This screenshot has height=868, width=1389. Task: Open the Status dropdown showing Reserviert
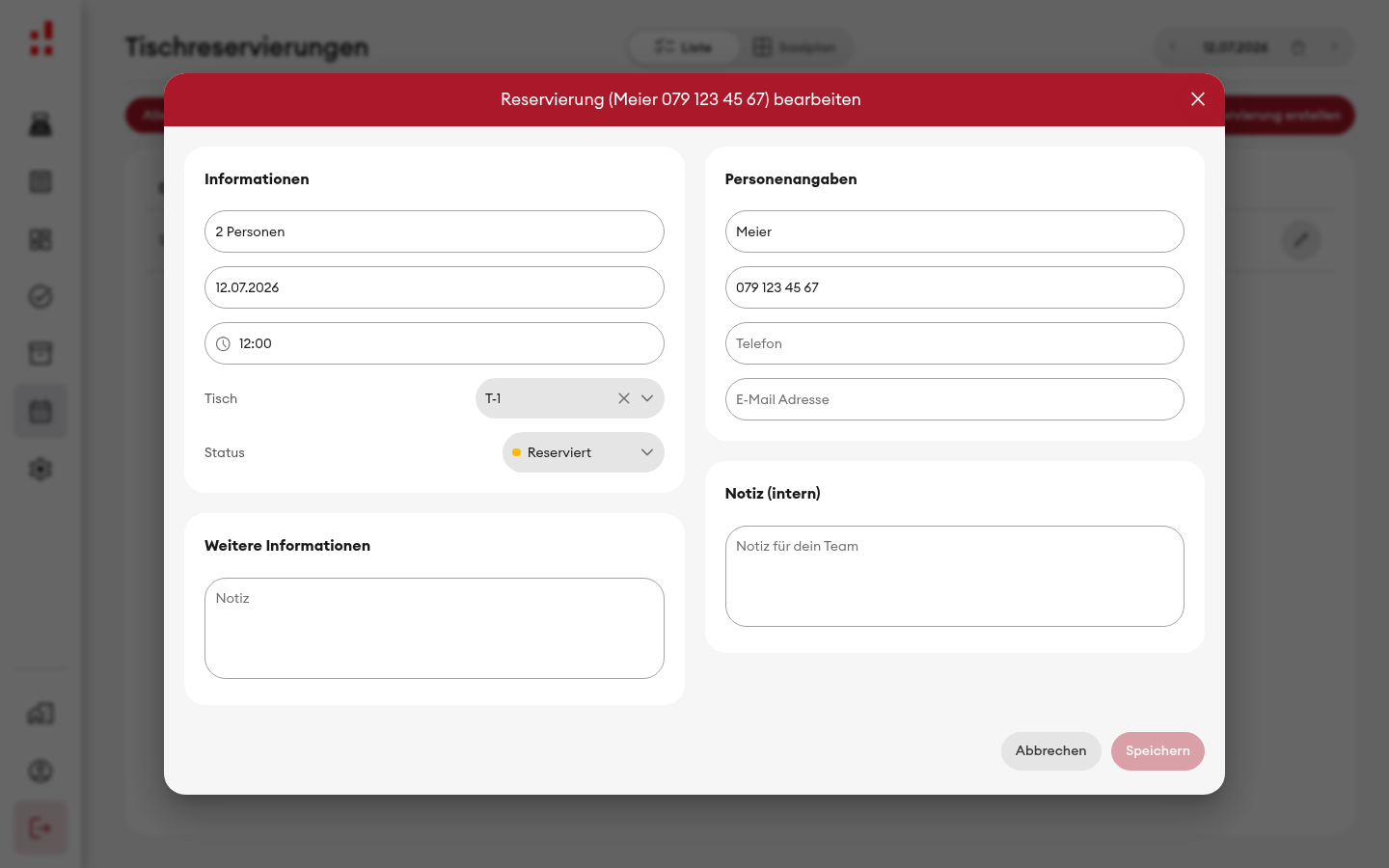pos(584,452)
